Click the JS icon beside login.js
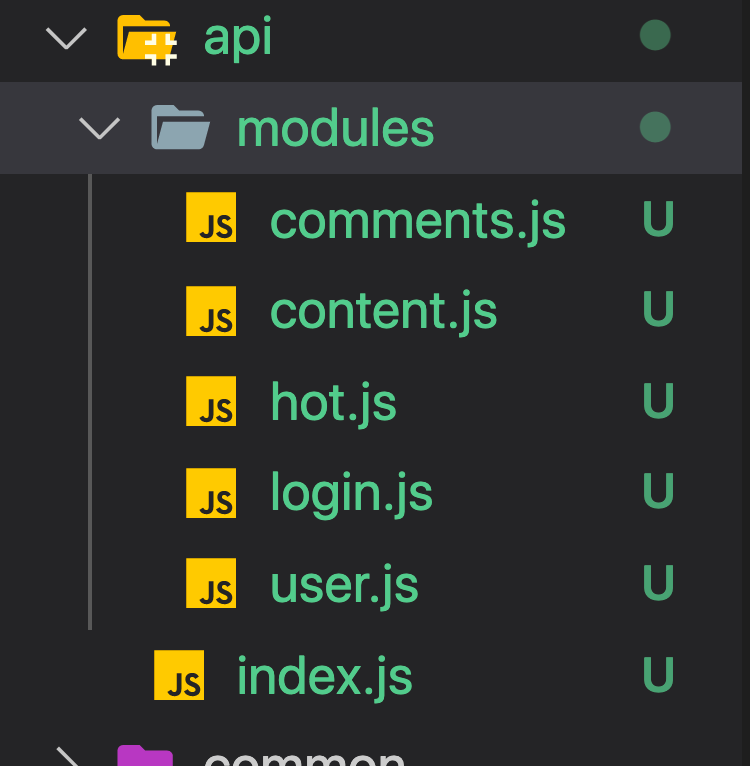The image size is (750, 766). [x=211, y=492]
